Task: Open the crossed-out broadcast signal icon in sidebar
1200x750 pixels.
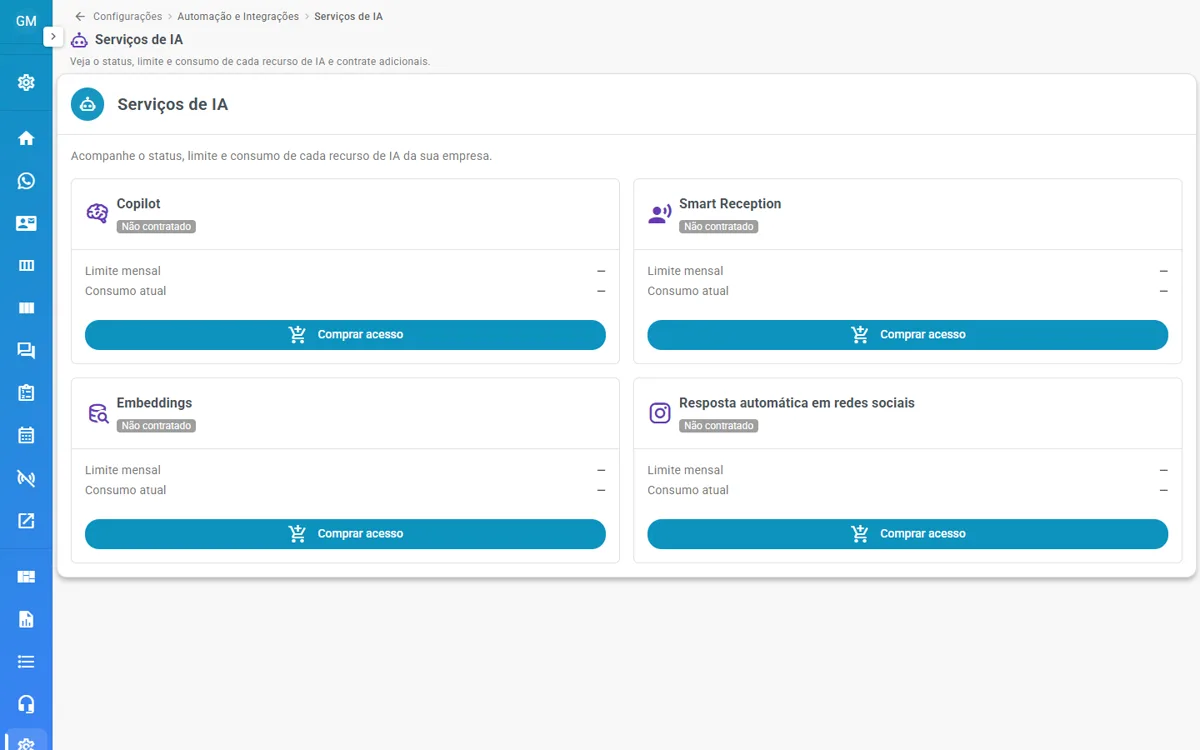Action: (26, 478)
